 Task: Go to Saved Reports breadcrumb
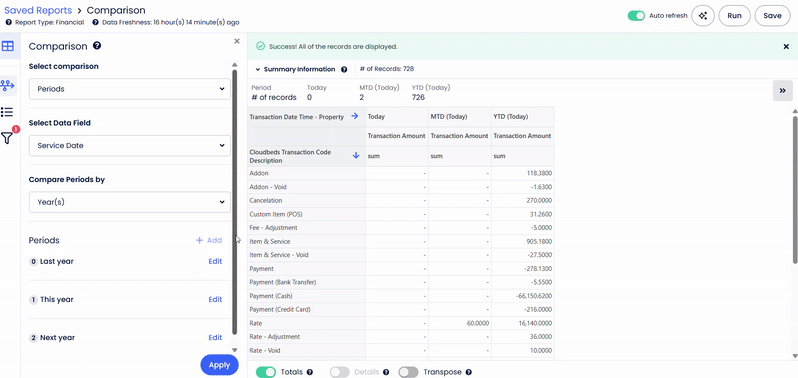(38, 10)
